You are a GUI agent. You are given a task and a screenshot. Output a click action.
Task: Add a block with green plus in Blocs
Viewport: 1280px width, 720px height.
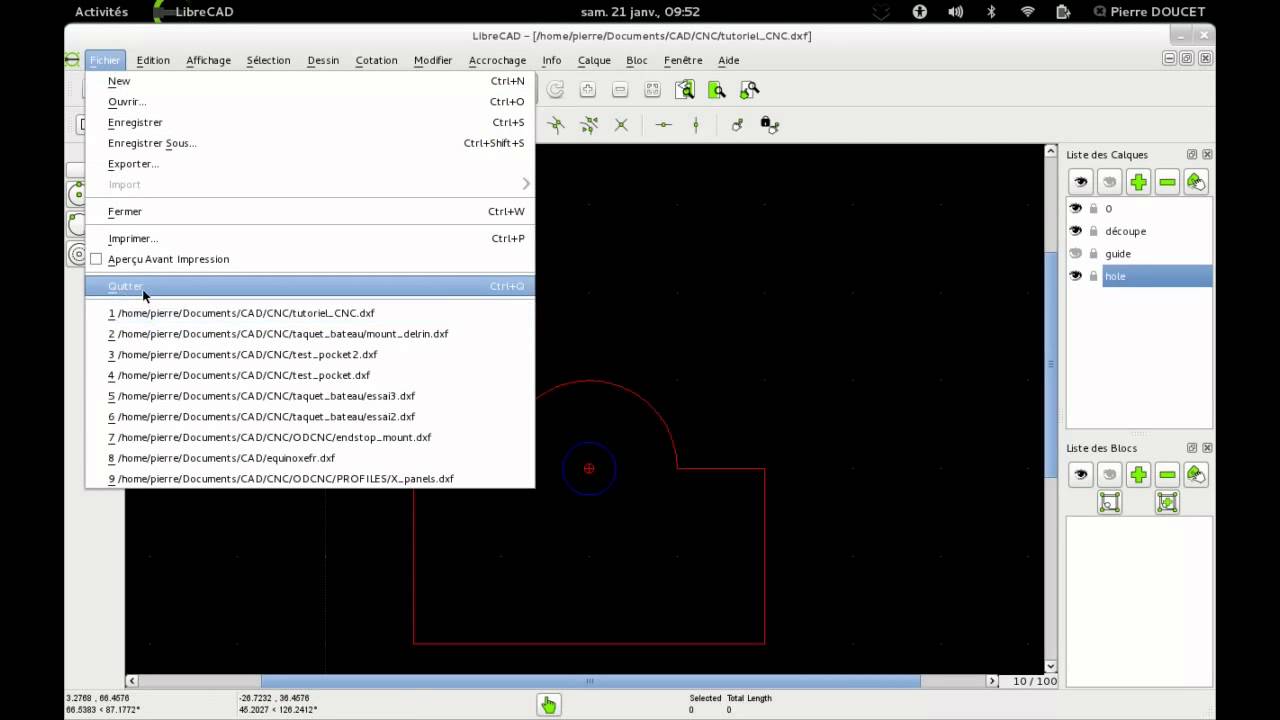[x=1138, y=475]
